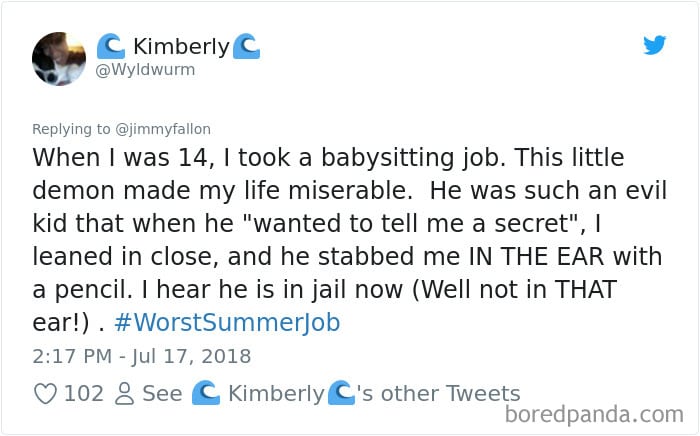Click the word See in the footer

pyautogui.click(x=162, y=394)
